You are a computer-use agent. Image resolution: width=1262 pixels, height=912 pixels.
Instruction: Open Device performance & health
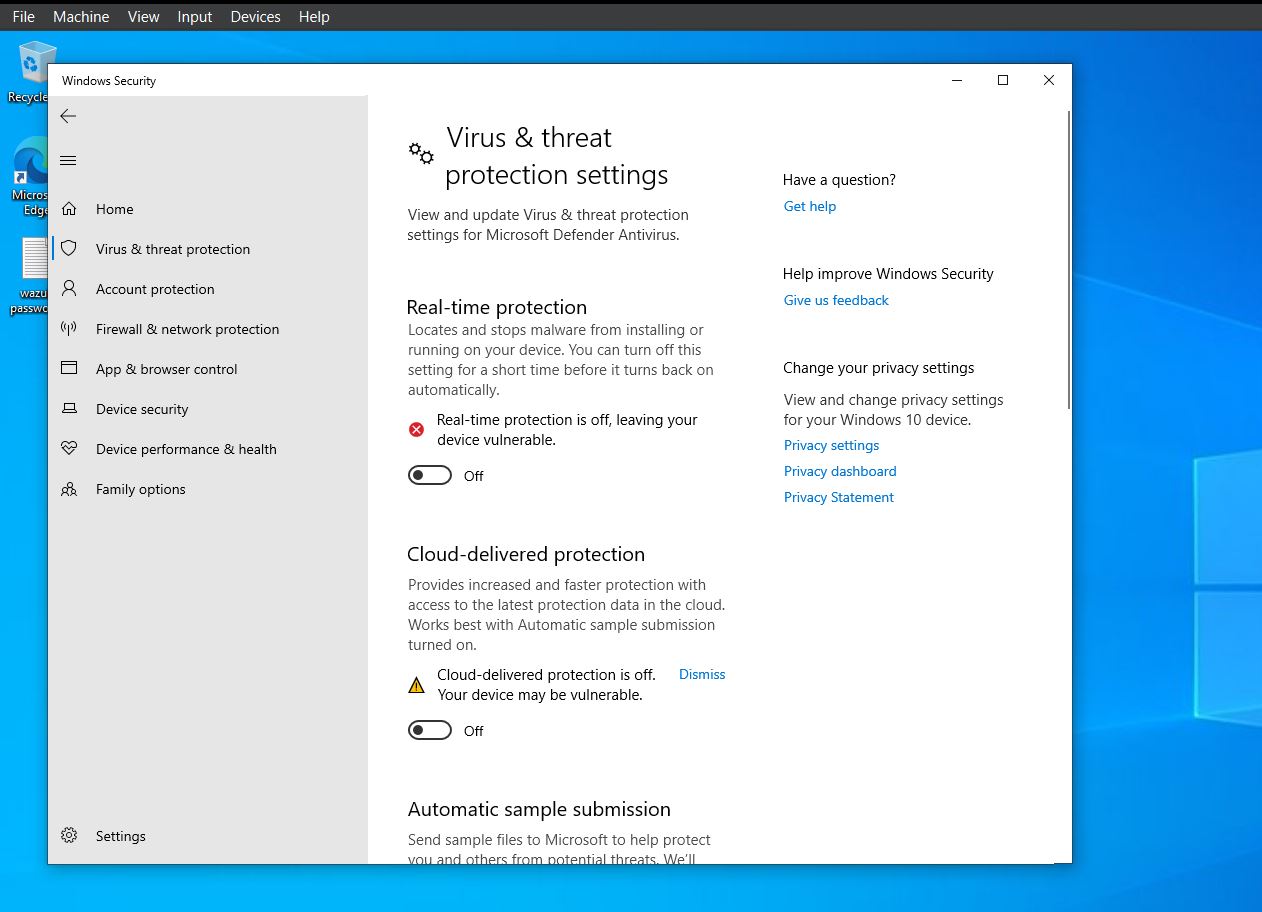(x=186, y=449)
